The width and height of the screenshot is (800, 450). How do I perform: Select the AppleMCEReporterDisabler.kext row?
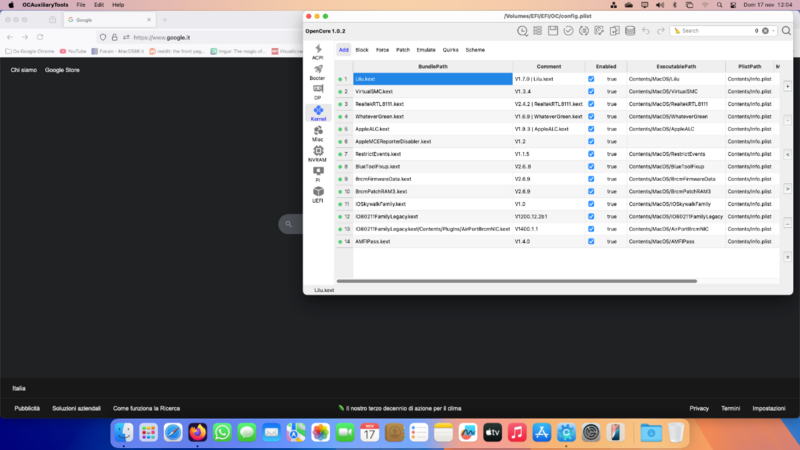click(x=557, y=141)
